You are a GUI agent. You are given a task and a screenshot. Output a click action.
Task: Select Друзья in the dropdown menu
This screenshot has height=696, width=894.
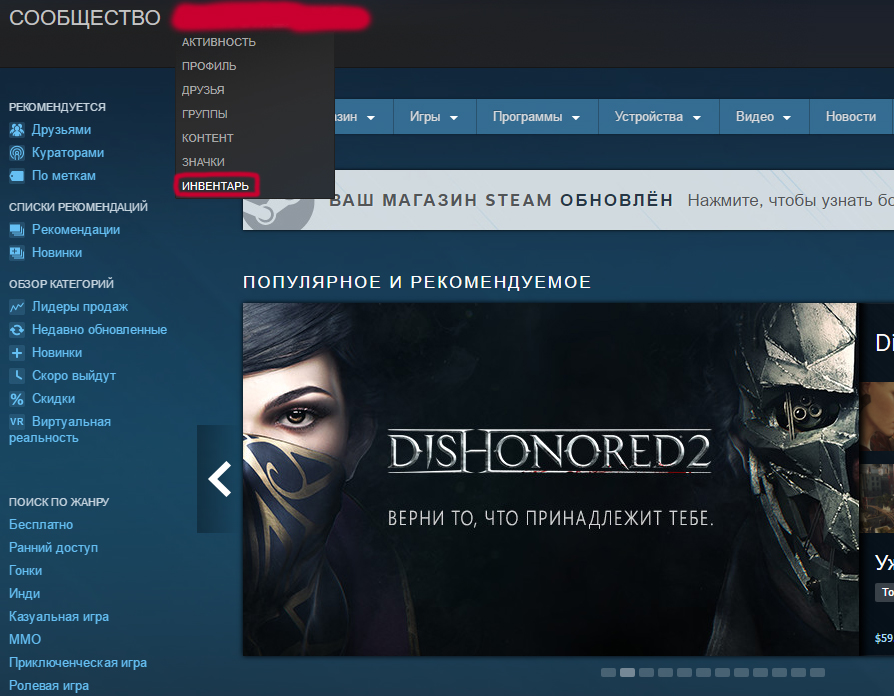[x=203, y=90]
